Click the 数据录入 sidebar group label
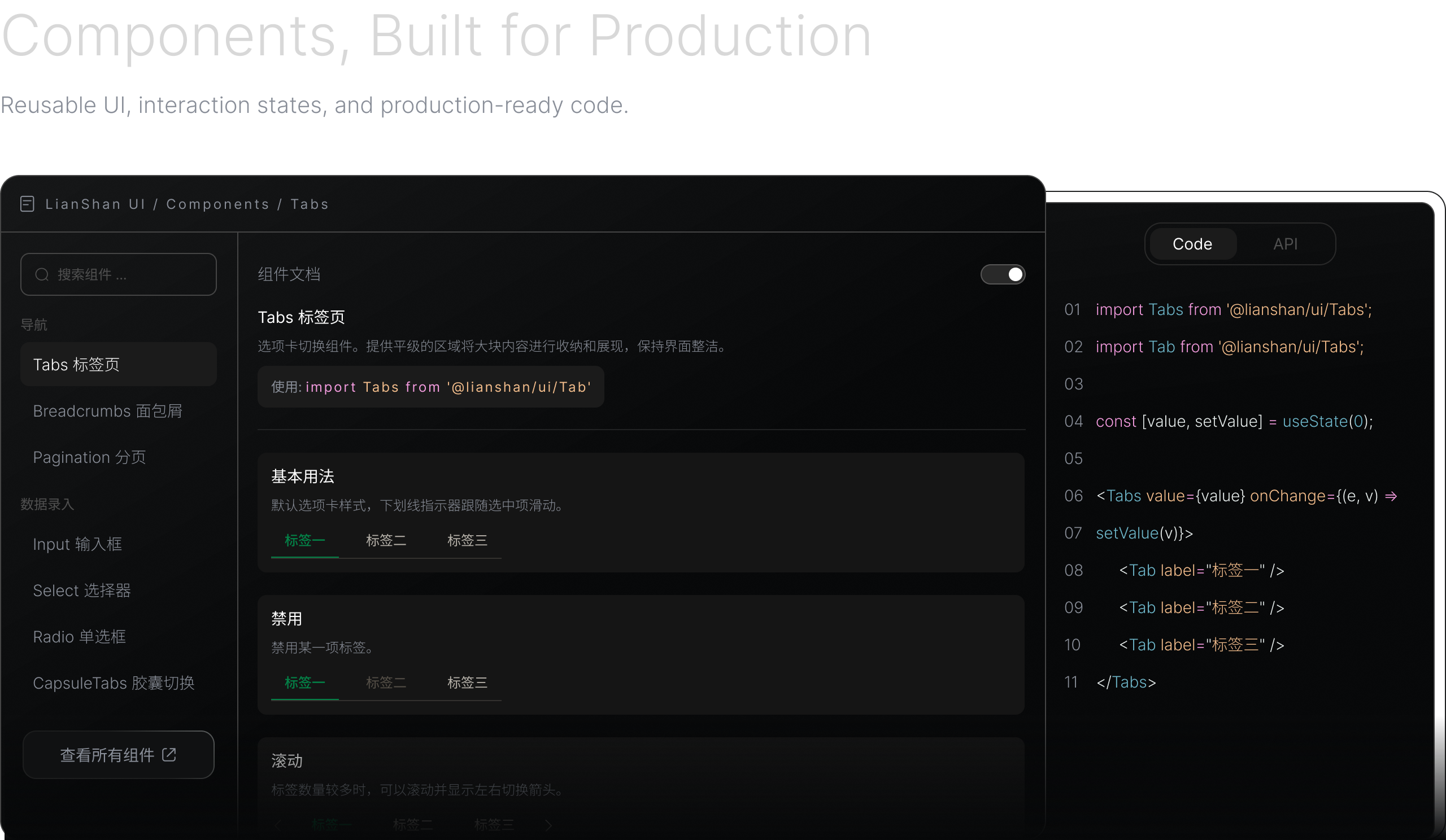 click(x=47, y=504)
